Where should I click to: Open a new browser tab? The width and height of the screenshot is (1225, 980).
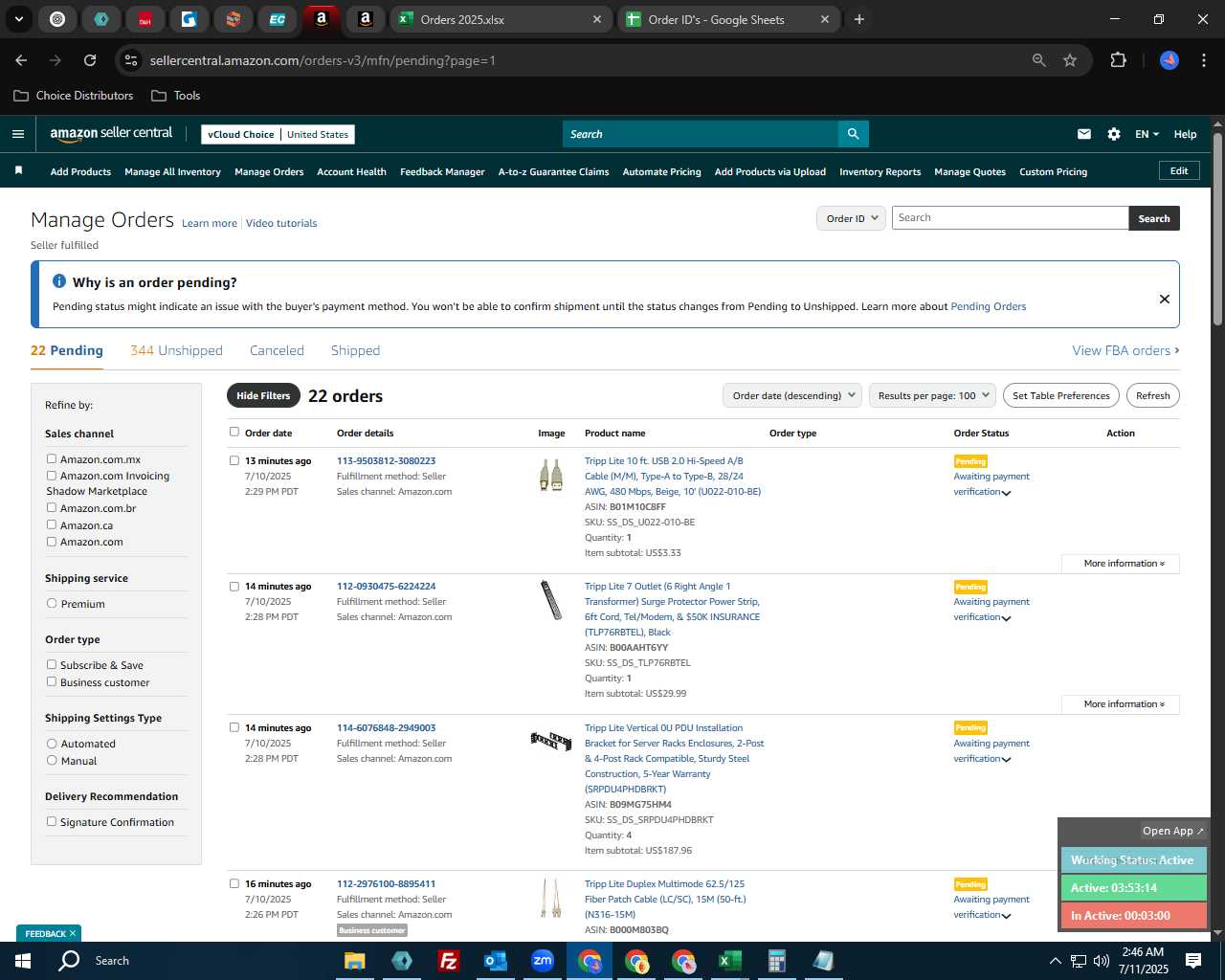coord(859,19)
